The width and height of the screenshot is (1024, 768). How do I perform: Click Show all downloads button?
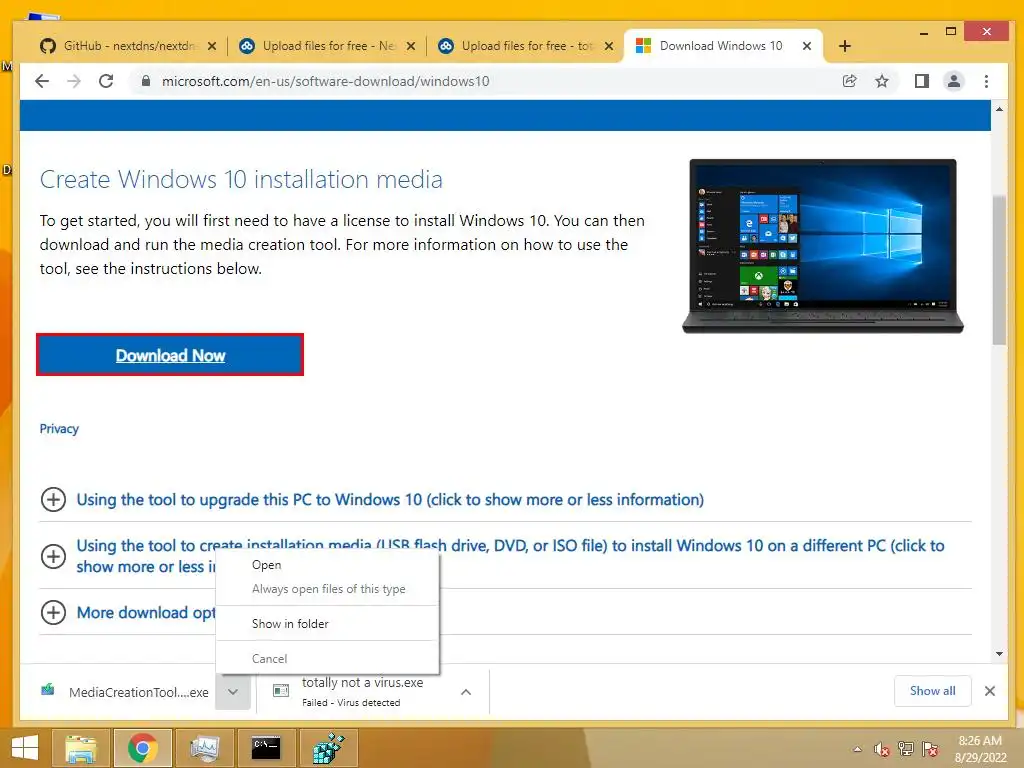pos(933,691)
